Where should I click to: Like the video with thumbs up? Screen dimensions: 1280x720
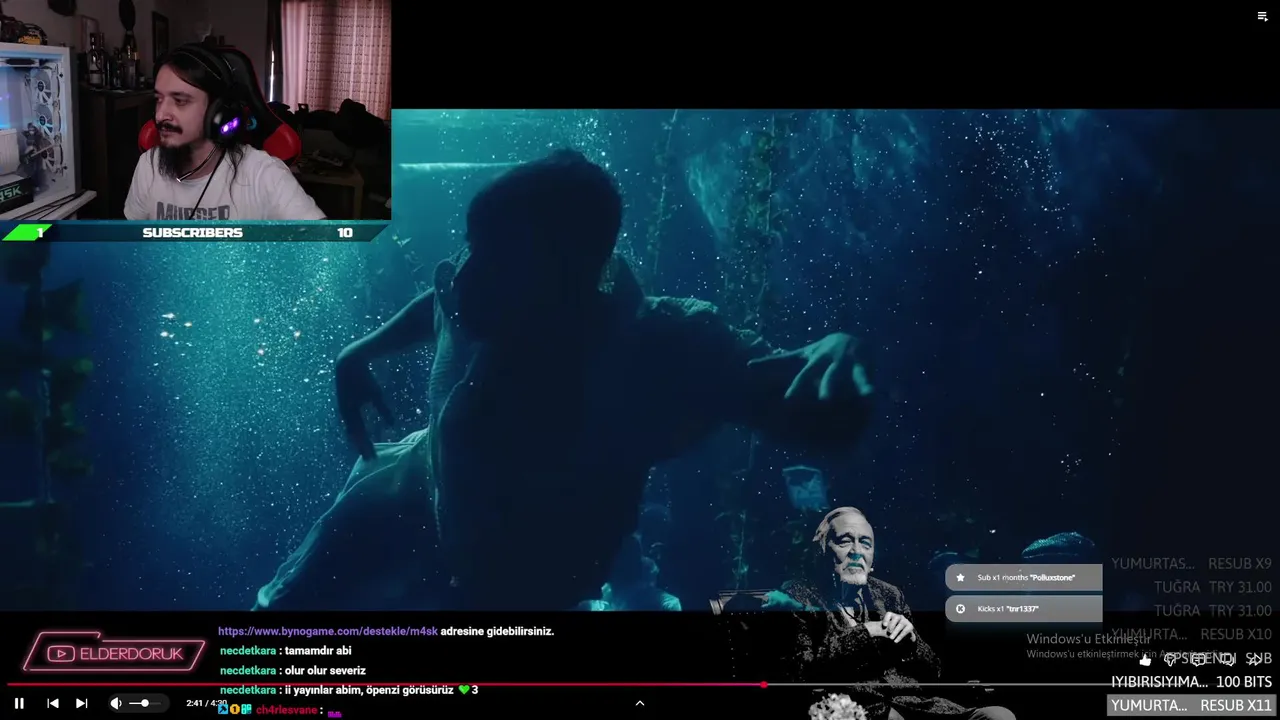tap(1145, 659)
